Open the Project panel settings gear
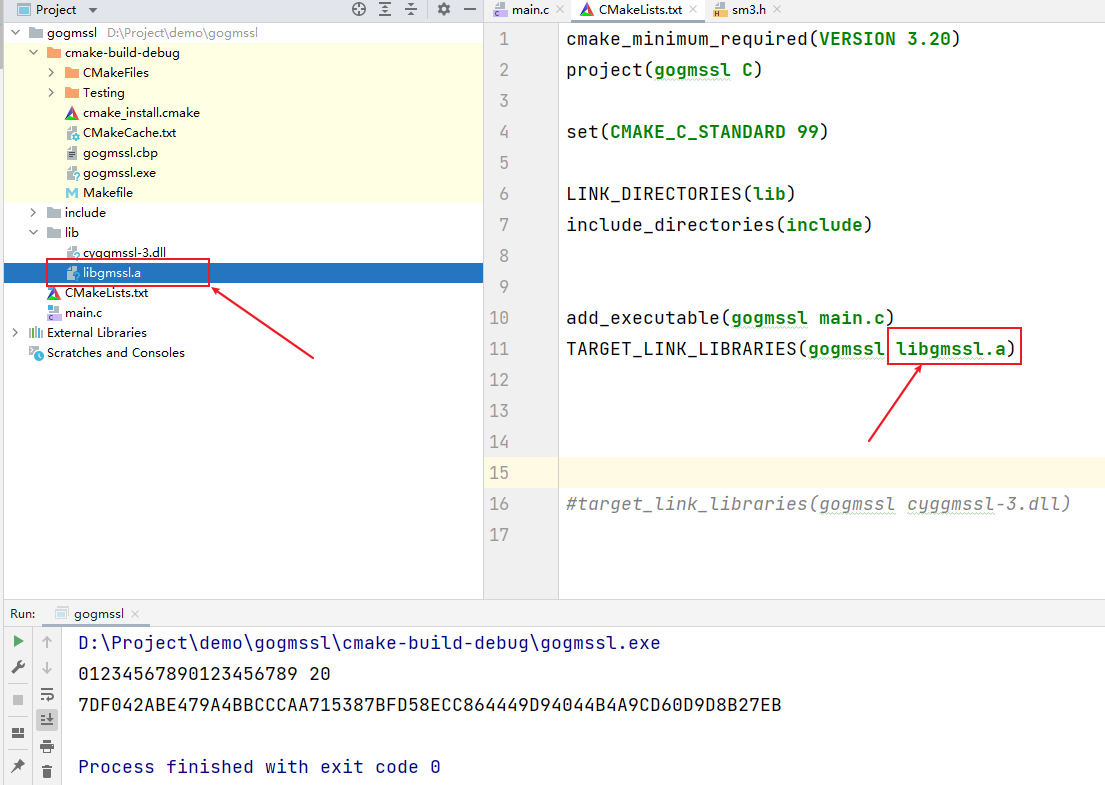Screen dimensions: 1105x785 coord(442,9)
